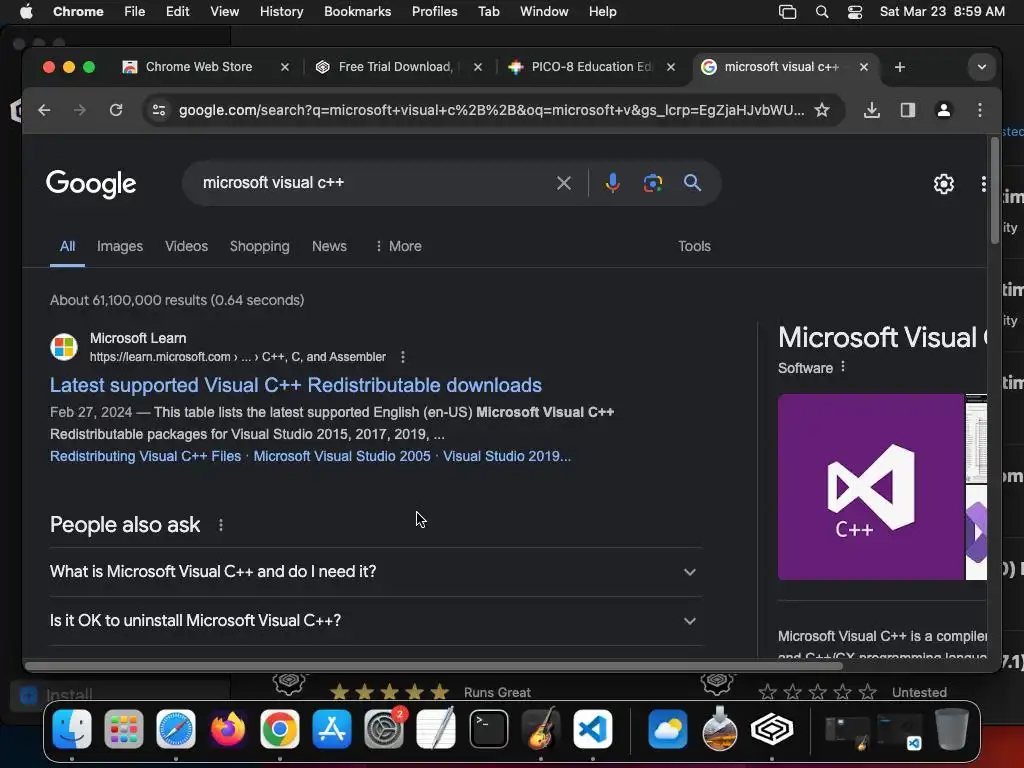The height and width of the screenshot is (768, 1024).
Task: Toggle Chrome side panel icon
Action: tap(908, 110)
